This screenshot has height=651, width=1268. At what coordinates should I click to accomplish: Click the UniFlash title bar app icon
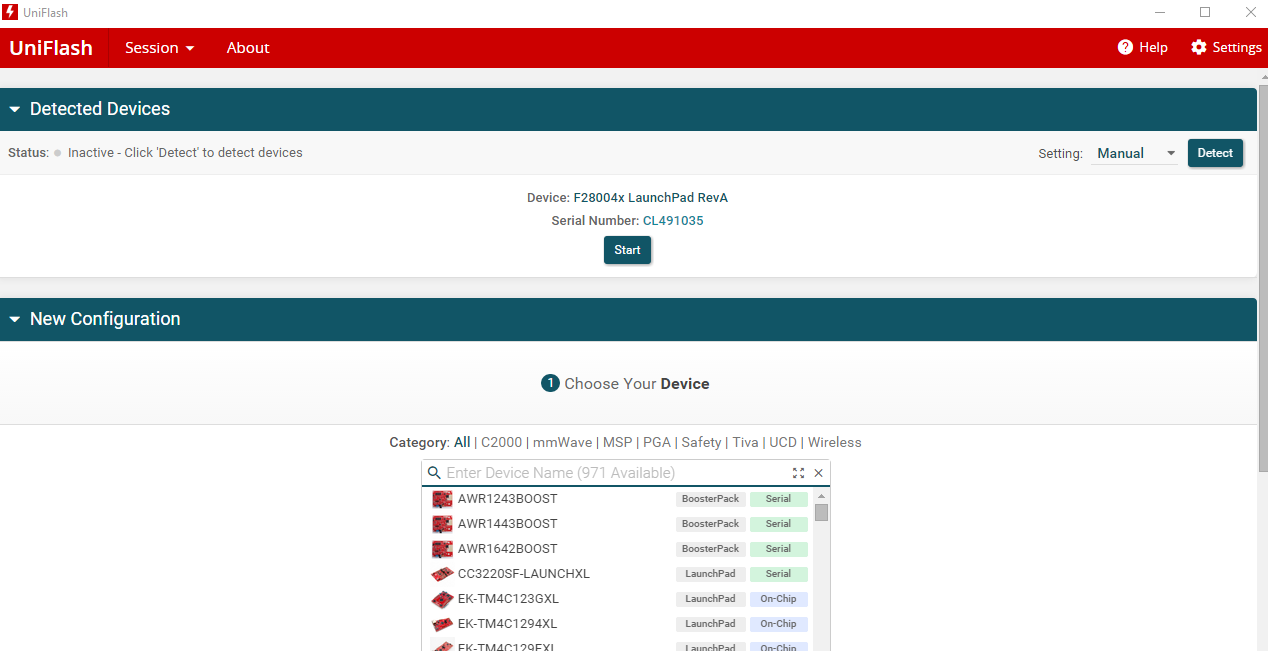click(x=11, y=12)
